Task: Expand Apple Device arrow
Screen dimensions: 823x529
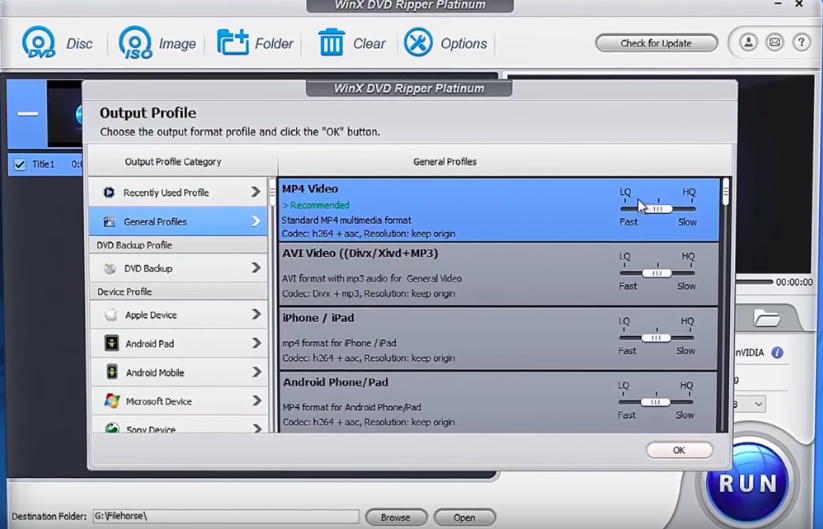Action: [256, 314]
